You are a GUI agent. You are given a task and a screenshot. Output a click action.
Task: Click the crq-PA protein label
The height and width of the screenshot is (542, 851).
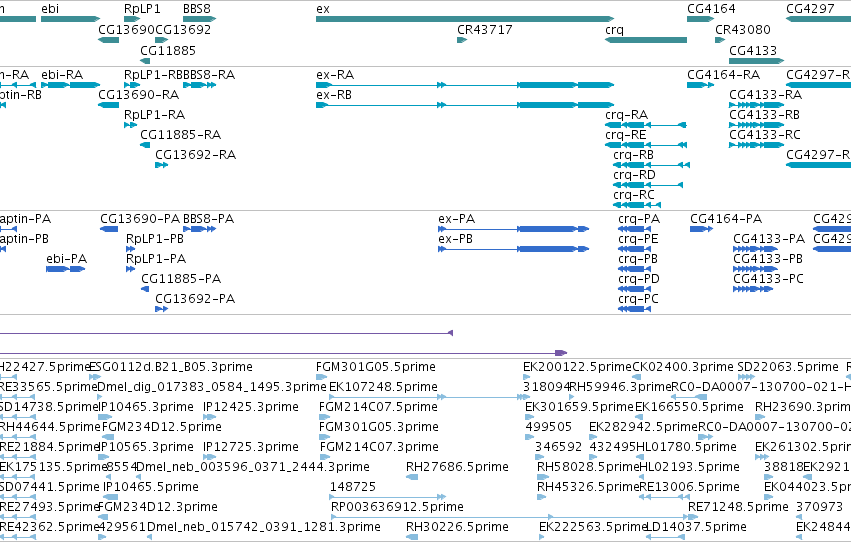coord(639,219)
